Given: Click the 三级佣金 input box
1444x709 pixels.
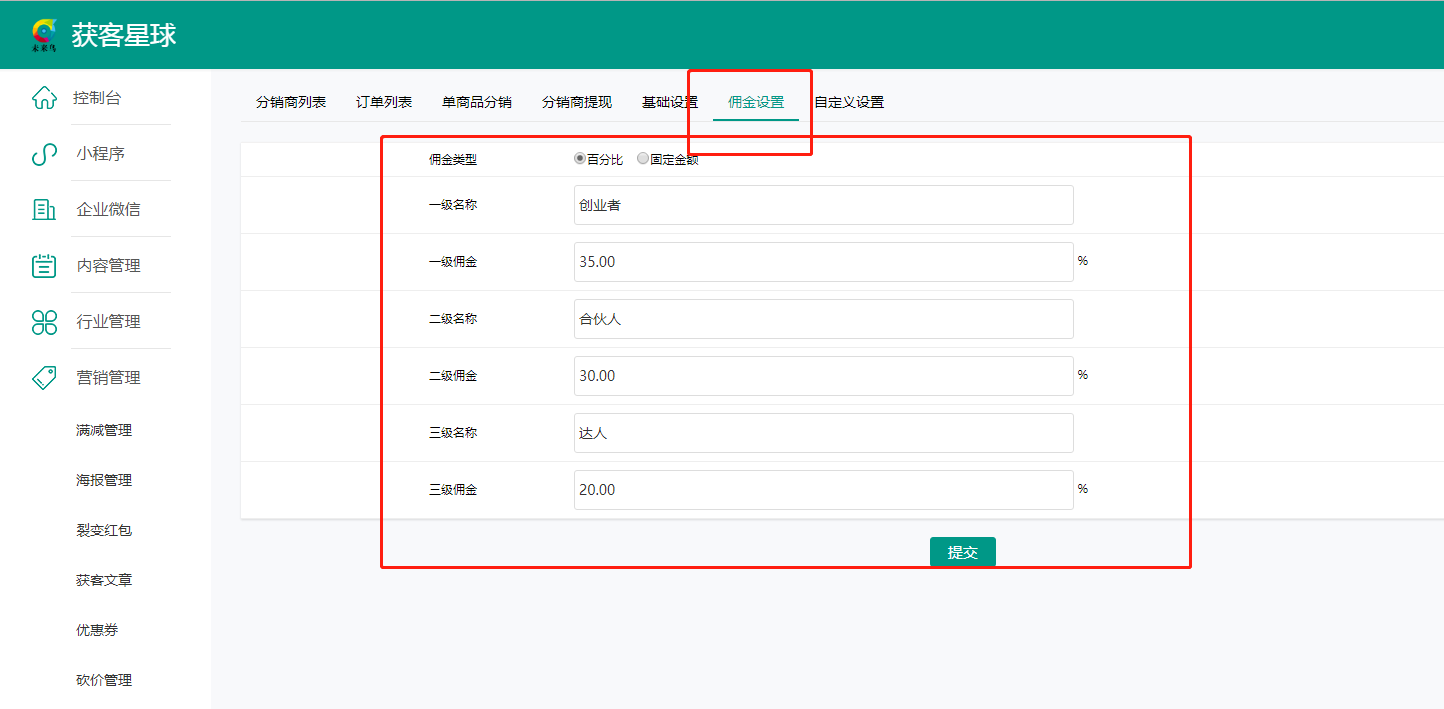Looking at the screenshot, I should 823,490.
